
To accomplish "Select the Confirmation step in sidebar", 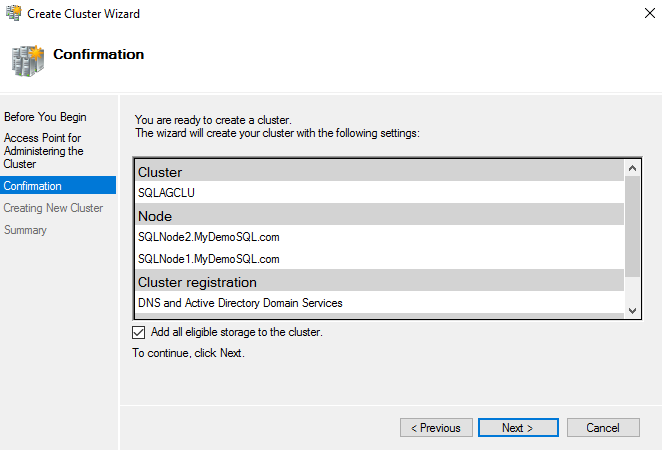I will click(32, 186).
